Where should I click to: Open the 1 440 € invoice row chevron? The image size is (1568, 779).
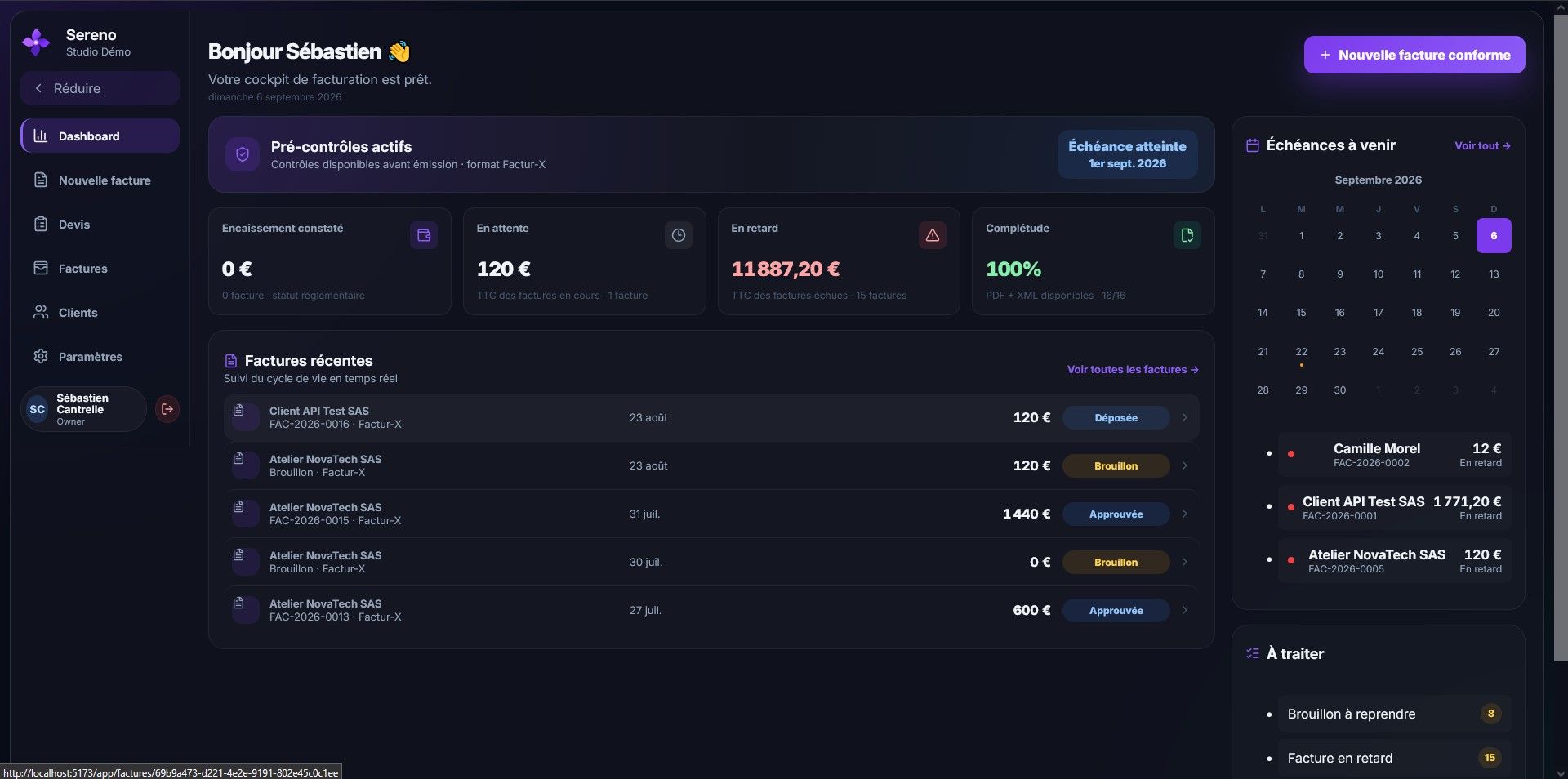(1185, 514)
